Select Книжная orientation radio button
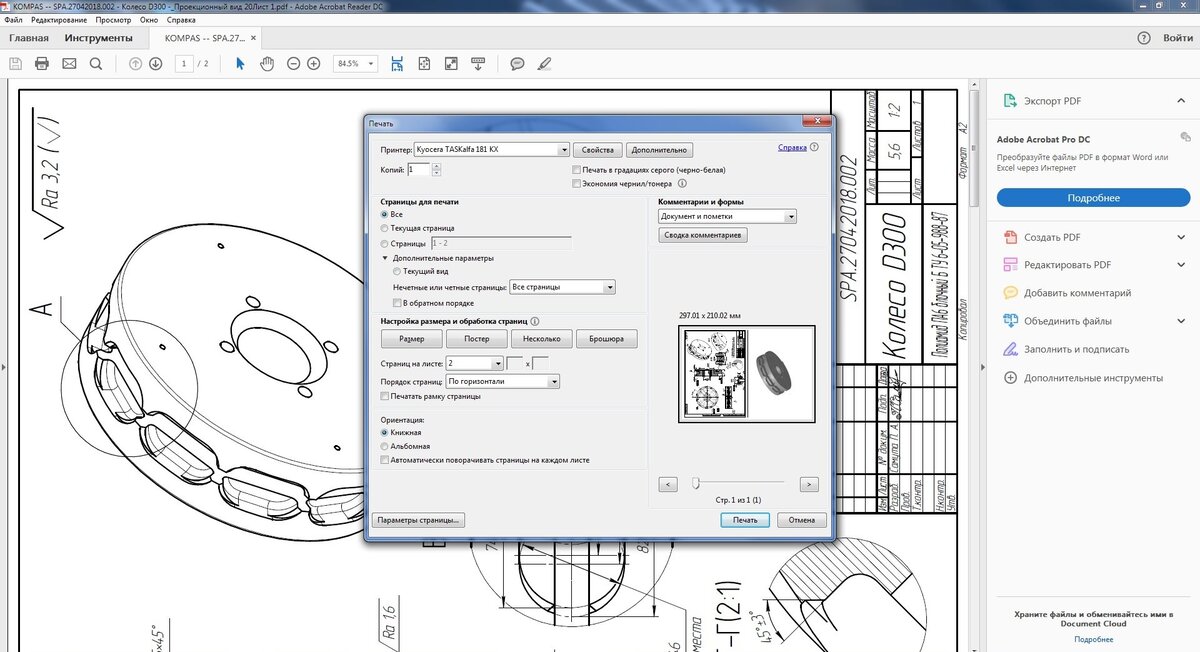1200x652 pixels. point(385,432)
